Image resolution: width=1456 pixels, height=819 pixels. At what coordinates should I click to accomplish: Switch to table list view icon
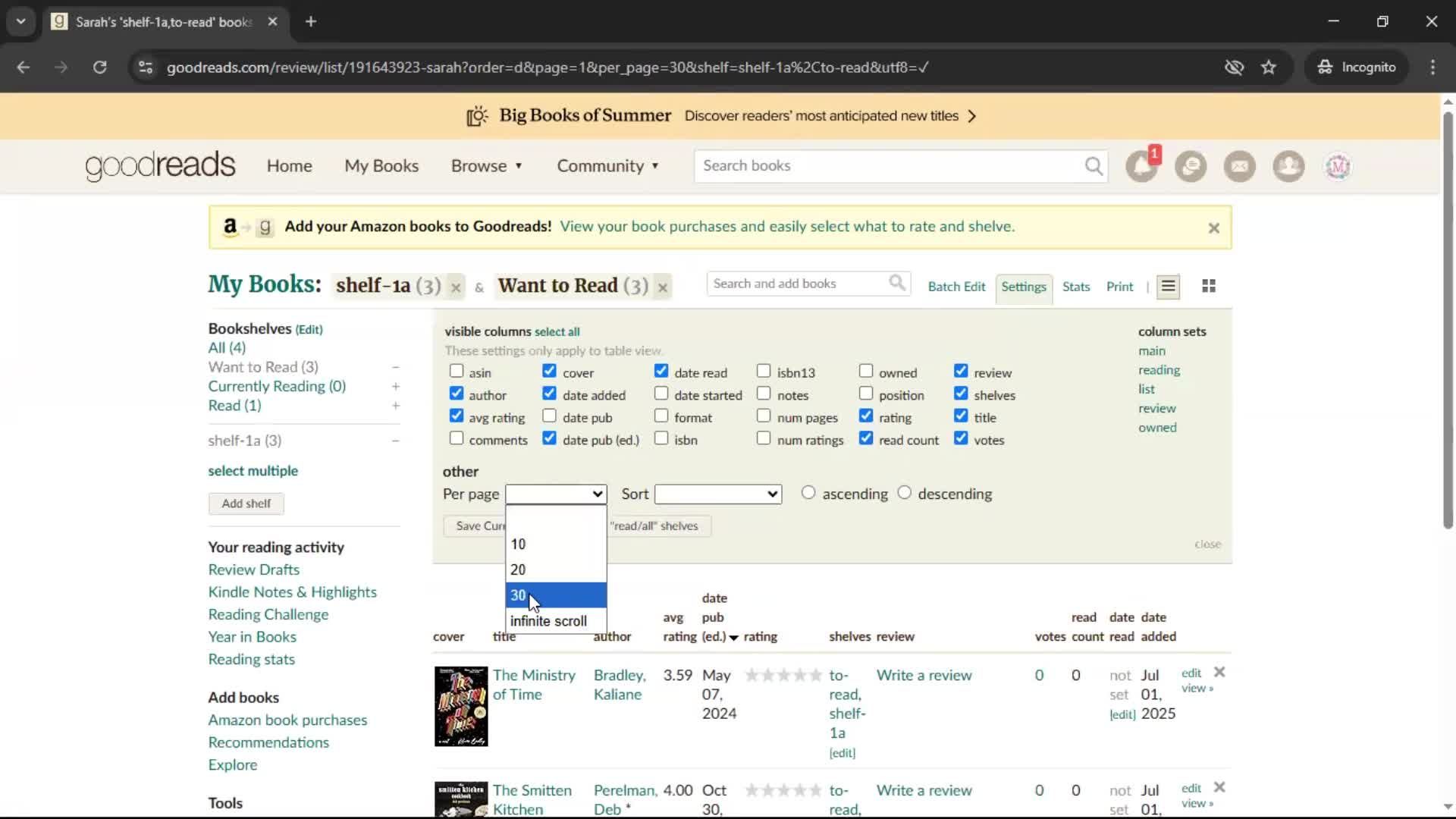click(x=1168, y=287)
